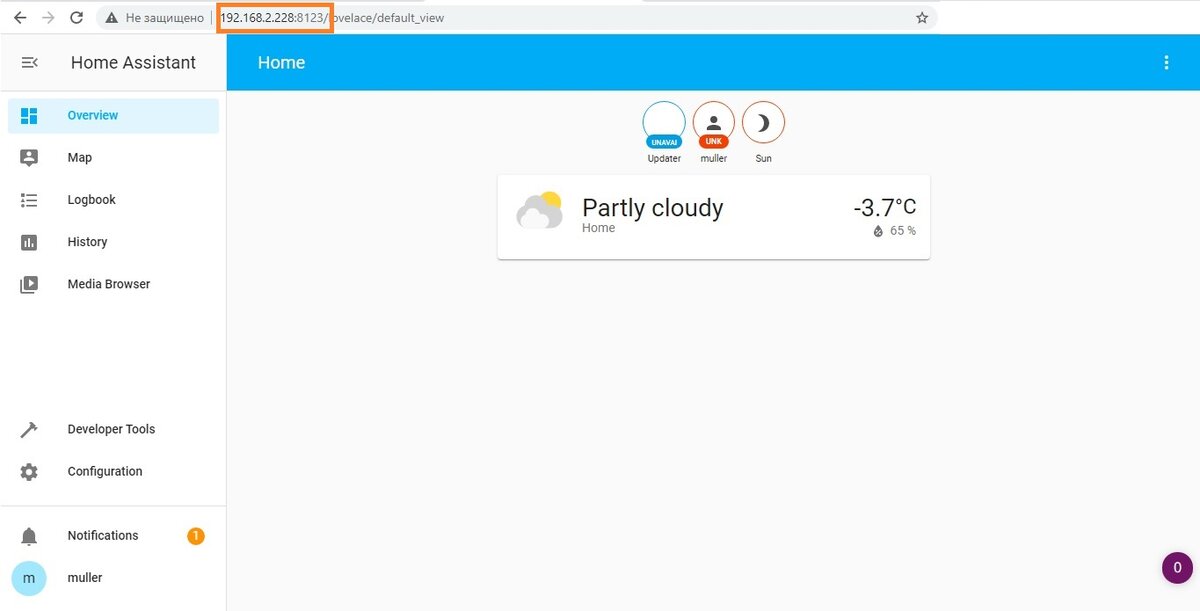Select Configuration in the sidebar

pos(113,472)
